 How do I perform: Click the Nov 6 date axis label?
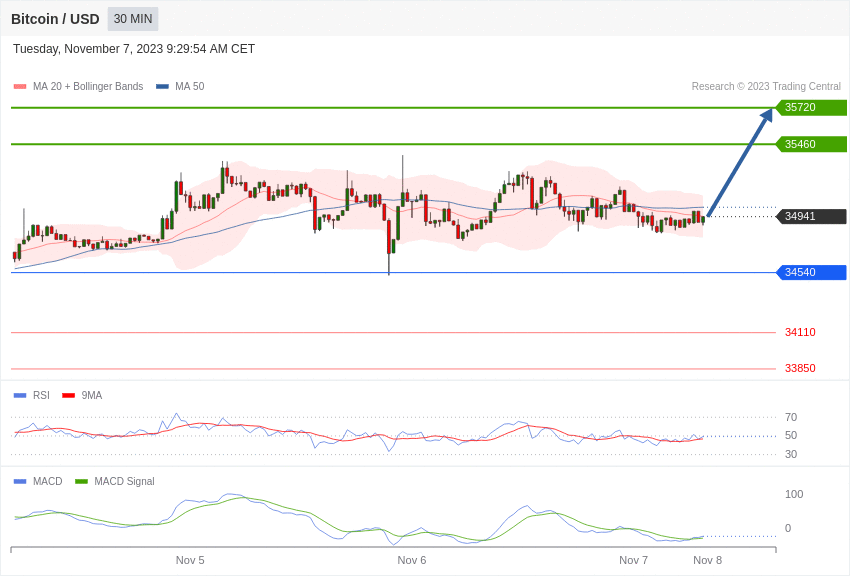coord(411,560)
